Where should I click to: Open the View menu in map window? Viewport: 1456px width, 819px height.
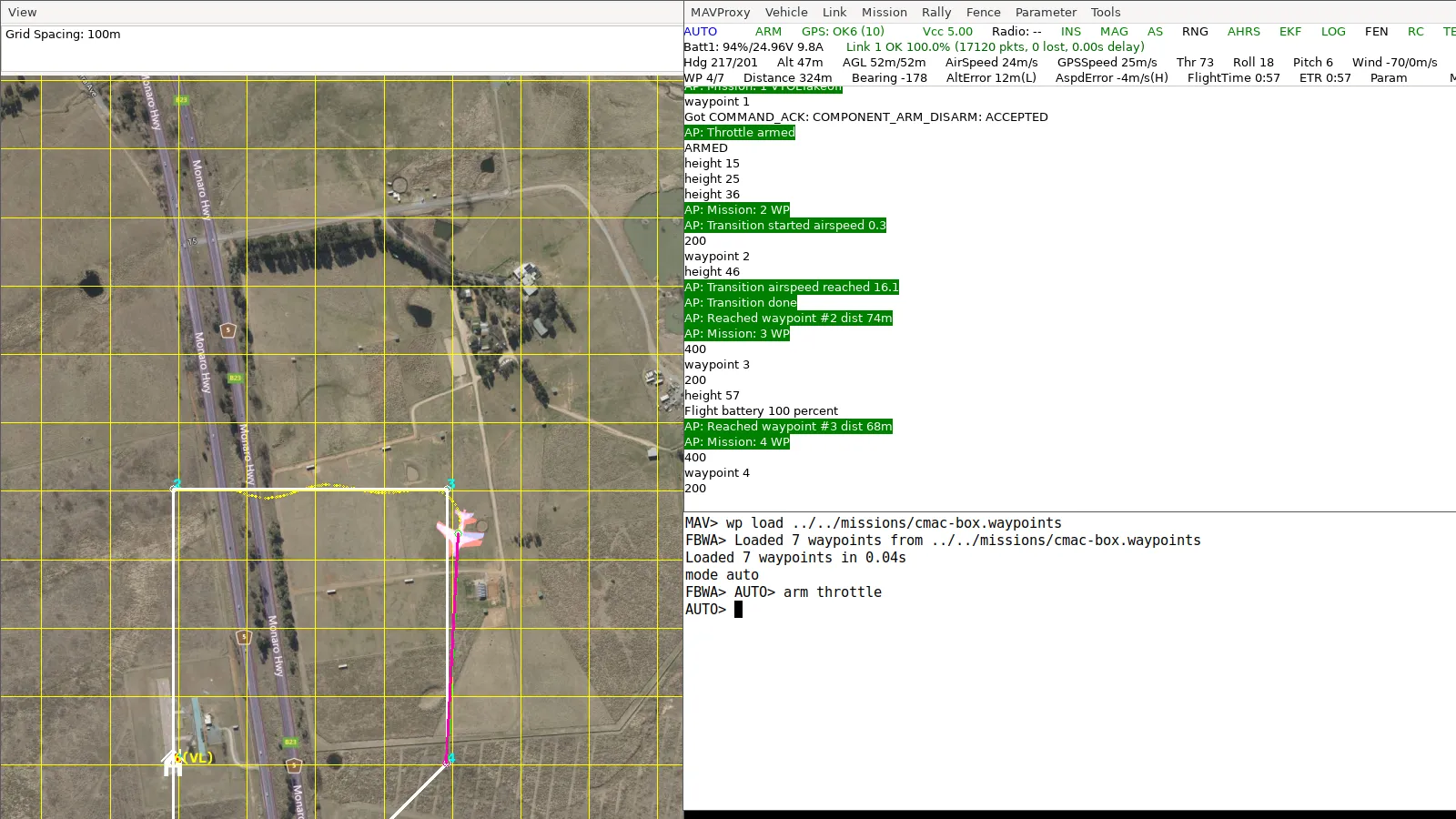tap(22, 12)
